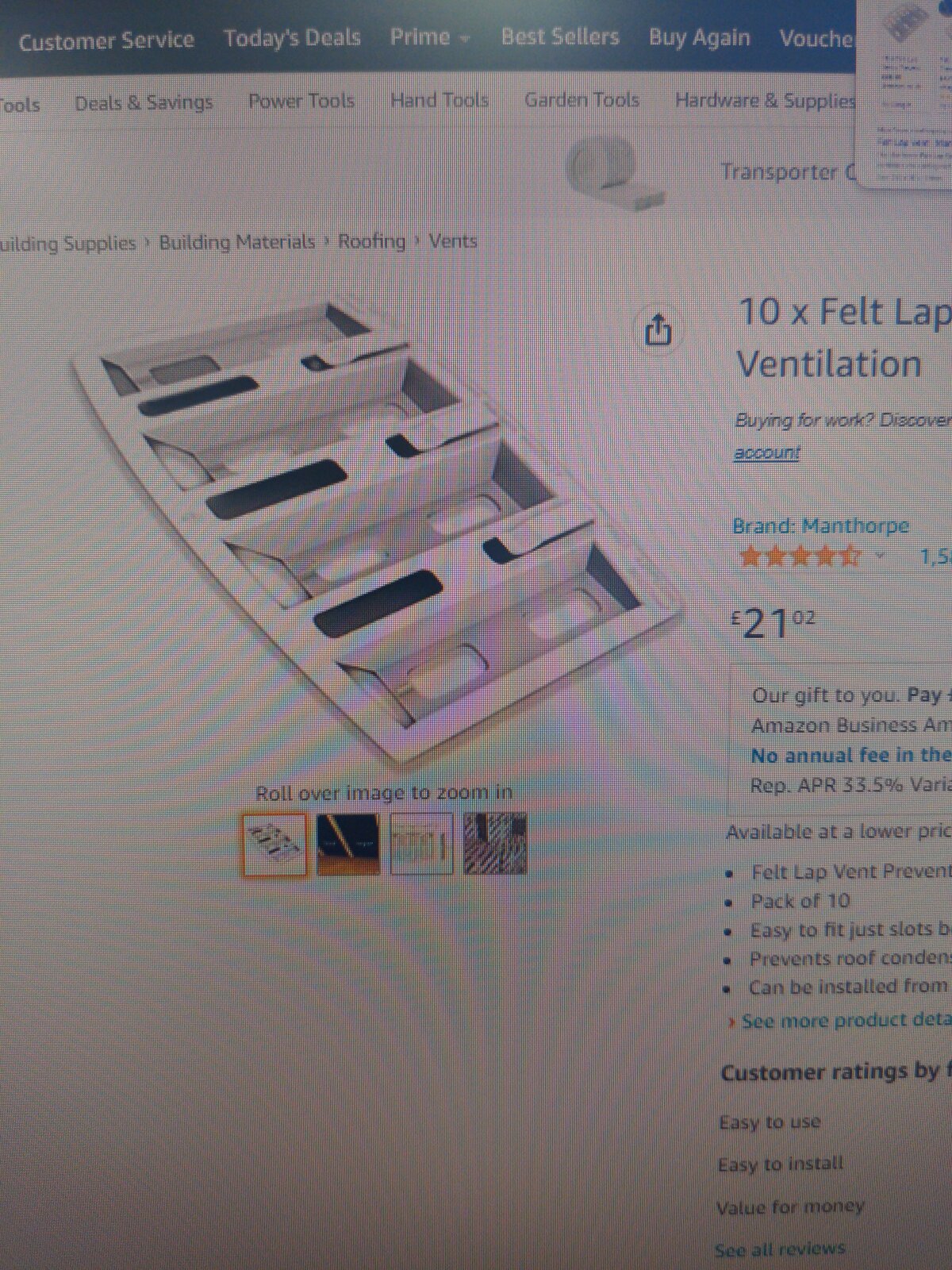The width and height of the screenshot is (952, 1270).
Task: Select first product thumbnail image
Action: pyautogui.click(x=274, y=845)
